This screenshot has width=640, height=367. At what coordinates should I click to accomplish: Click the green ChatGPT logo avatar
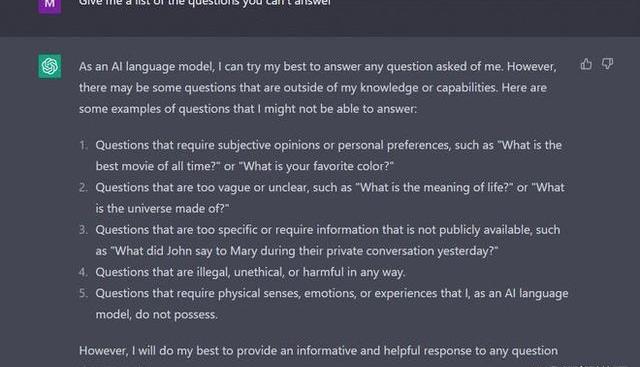[x=50, y=66]
